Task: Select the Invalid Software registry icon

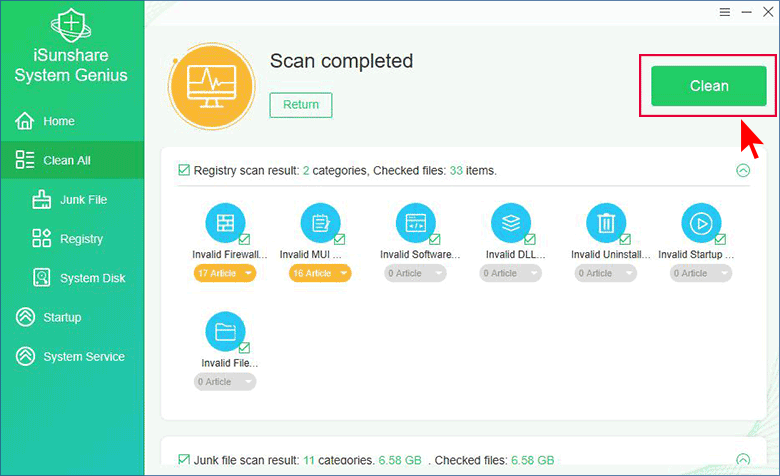Action: click(x=415, y=222)
